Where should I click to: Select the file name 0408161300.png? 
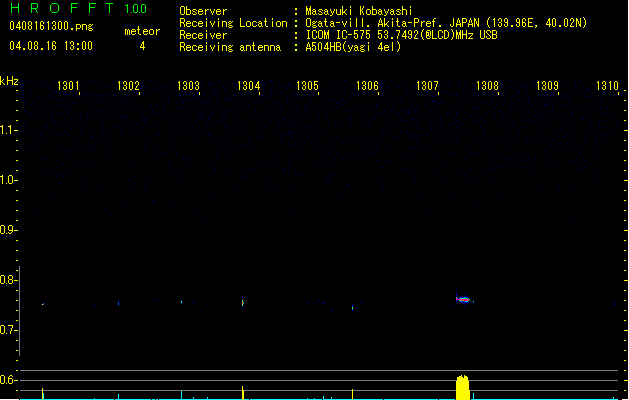(51, 26)
